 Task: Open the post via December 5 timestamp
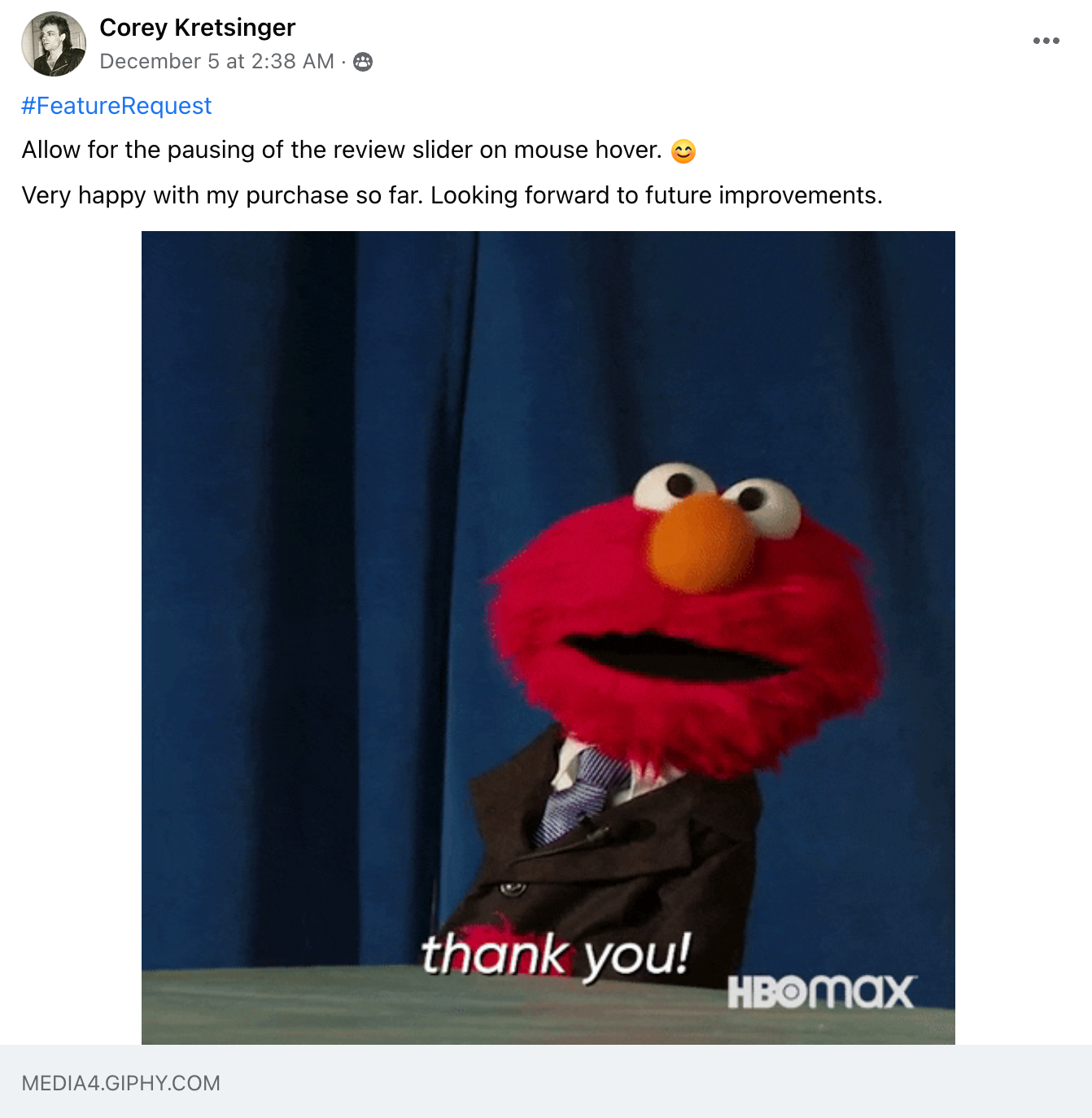[x=216, y=62]
